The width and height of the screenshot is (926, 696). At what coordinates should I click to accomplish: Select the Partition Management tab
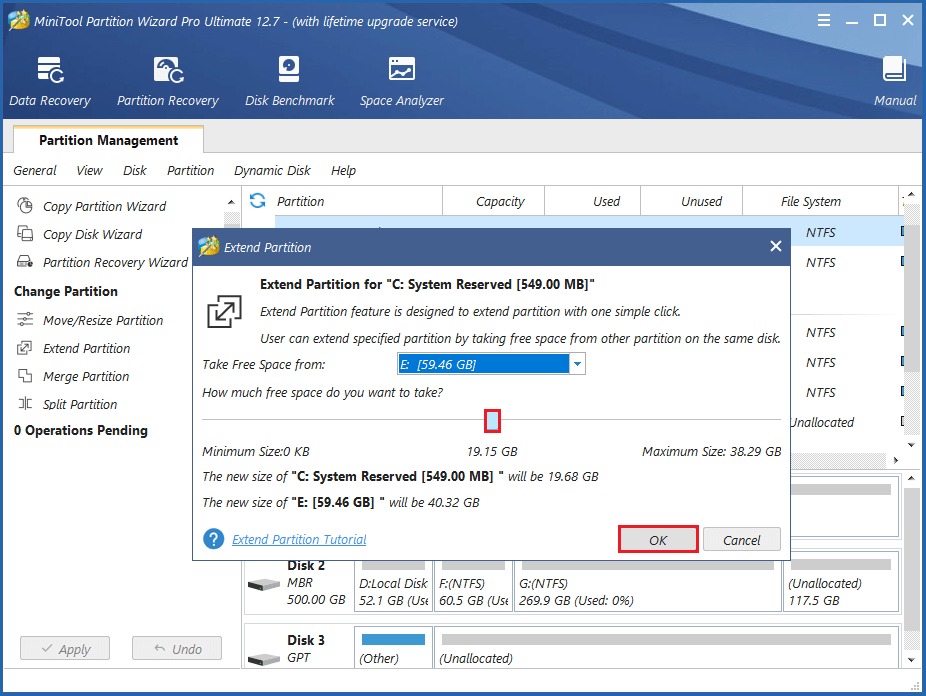[x=108, y=141]
